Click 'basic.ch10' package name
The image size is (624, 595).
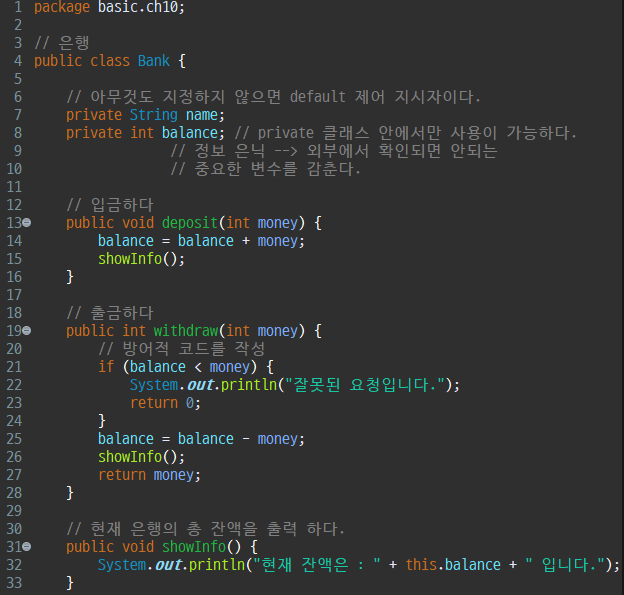[138, 7]
